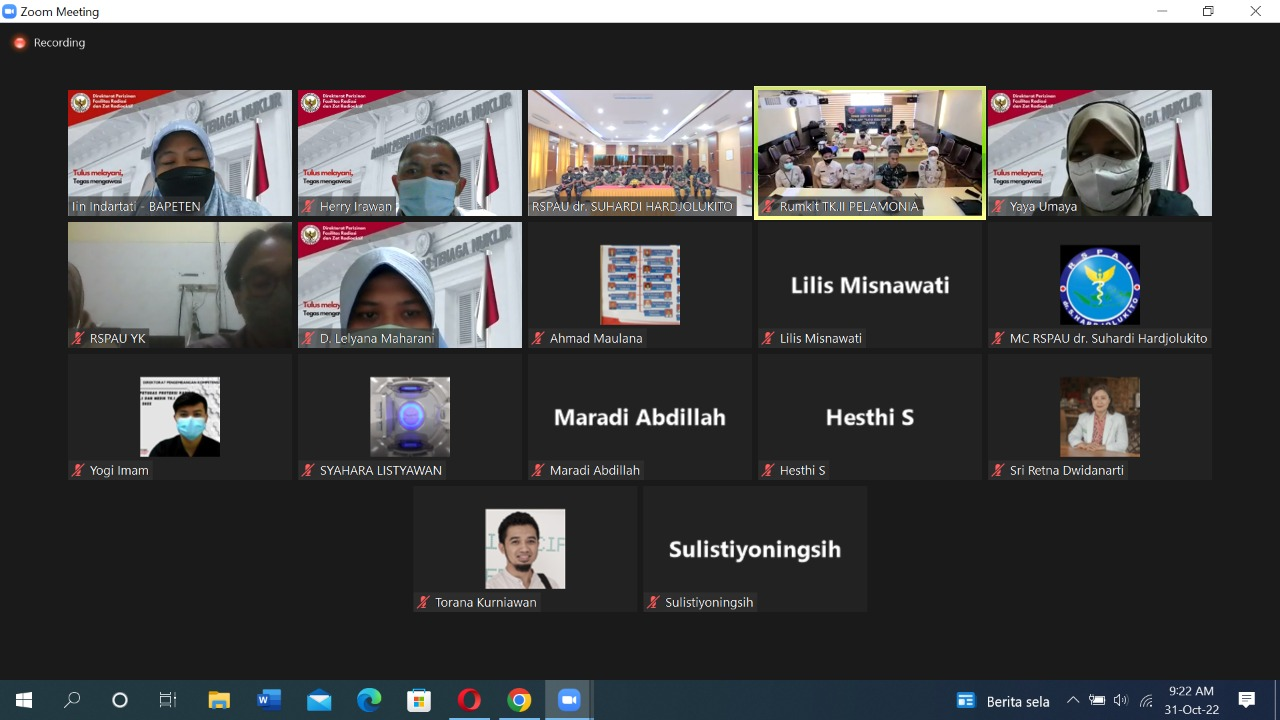This screenshot has height=720, width=1280.
Task: Click muted mic icon beside Yogi Imam
Action: [78, 471]
